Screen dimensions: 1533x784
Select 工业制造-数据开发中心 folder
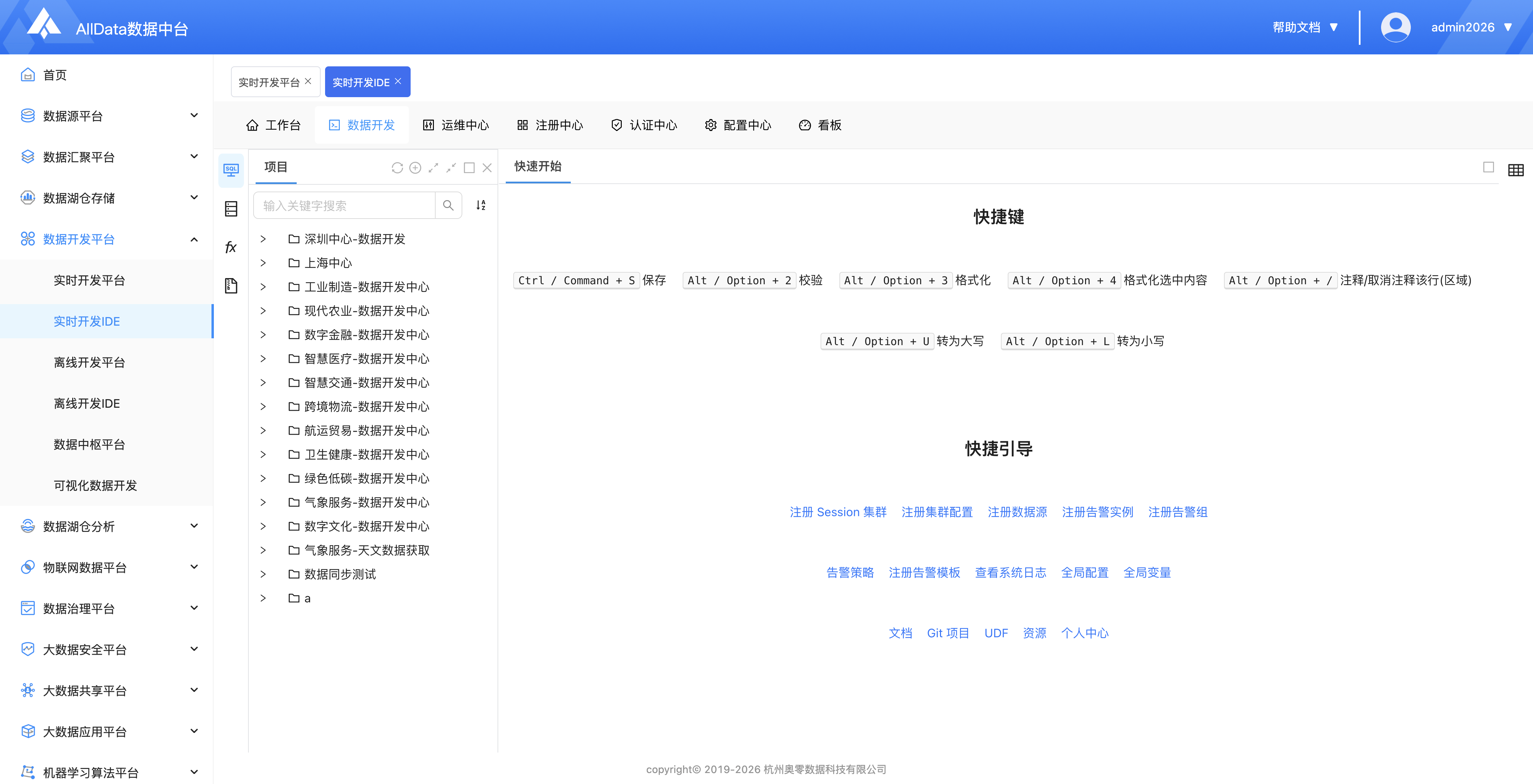tap(366, 287)
